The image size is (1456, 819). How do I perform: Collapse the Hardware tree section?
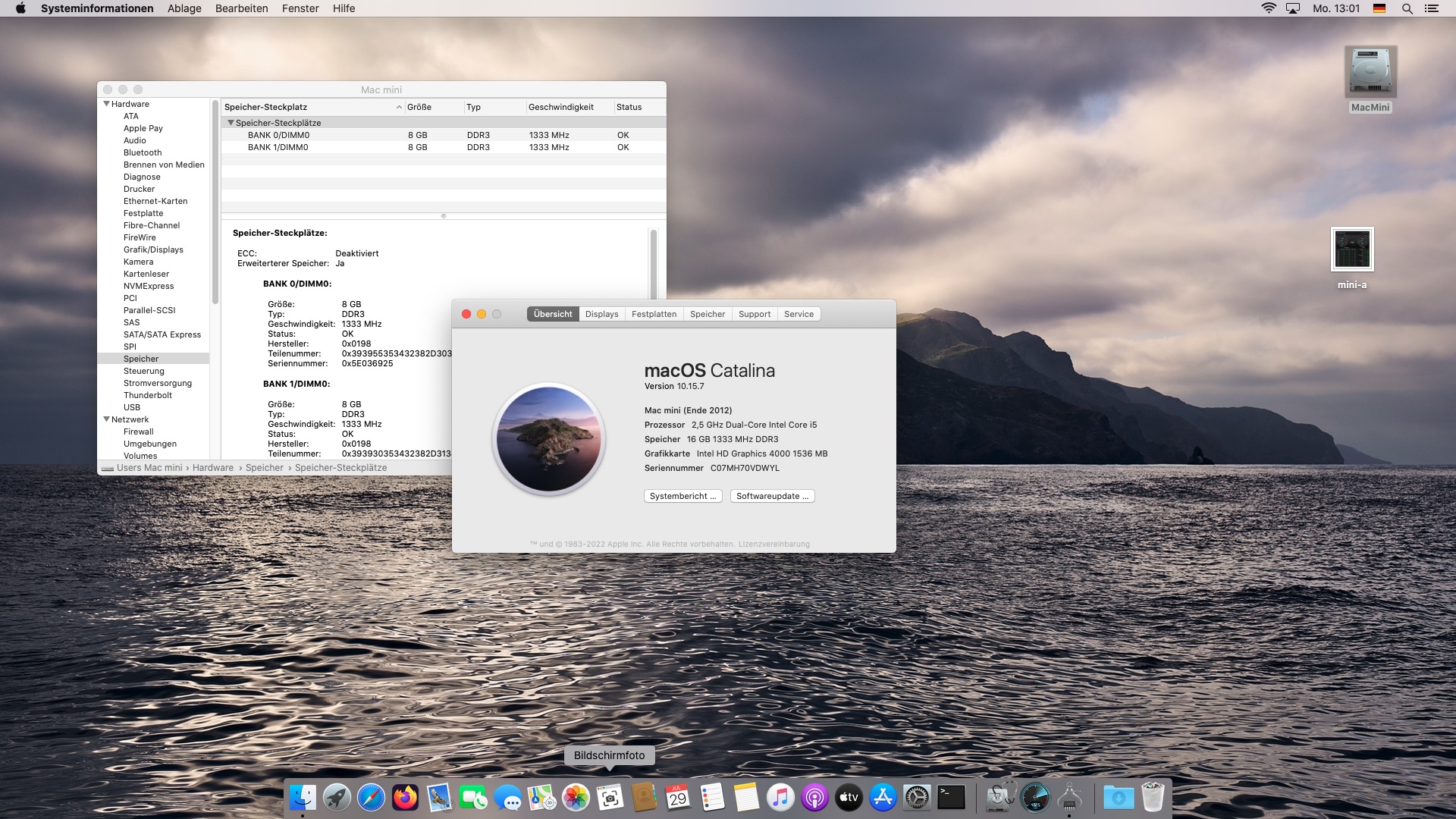click(107, 104)
